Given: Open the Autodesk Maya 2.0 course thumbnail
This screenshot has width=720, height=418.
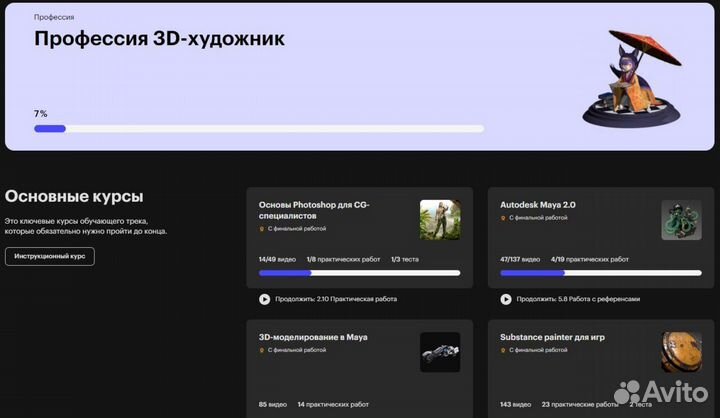Looking at the screenshot, I should [x=681, y=220].
